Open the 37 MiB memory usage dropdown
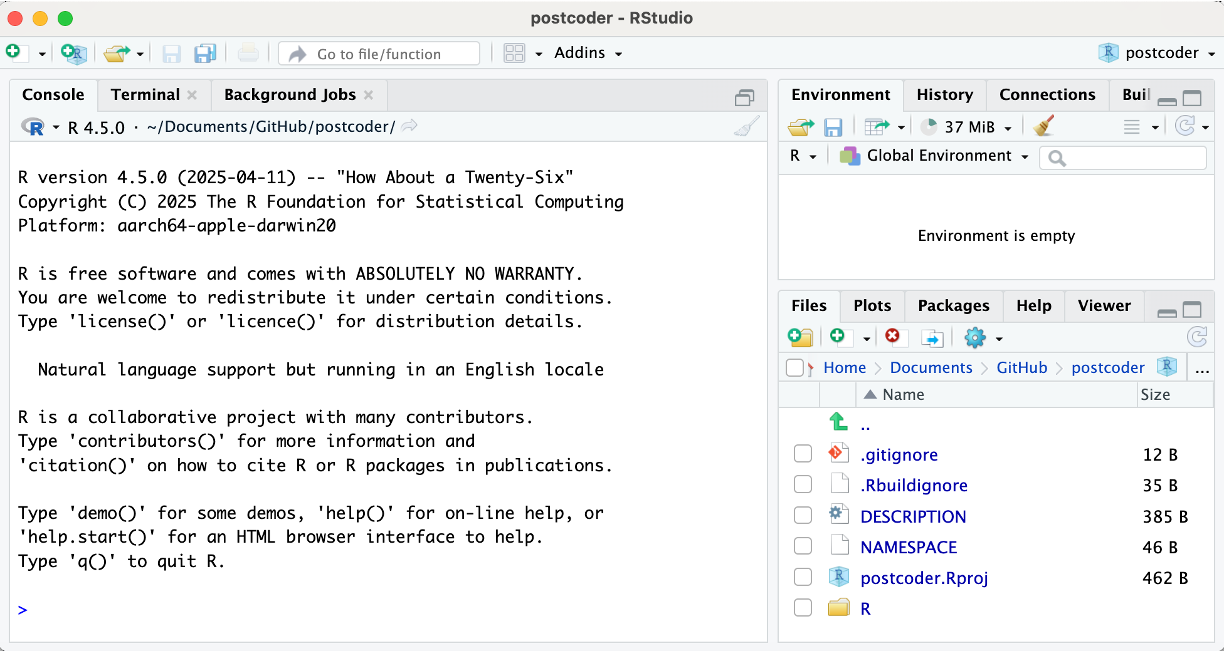1224x652 pixels. point(978,127)
